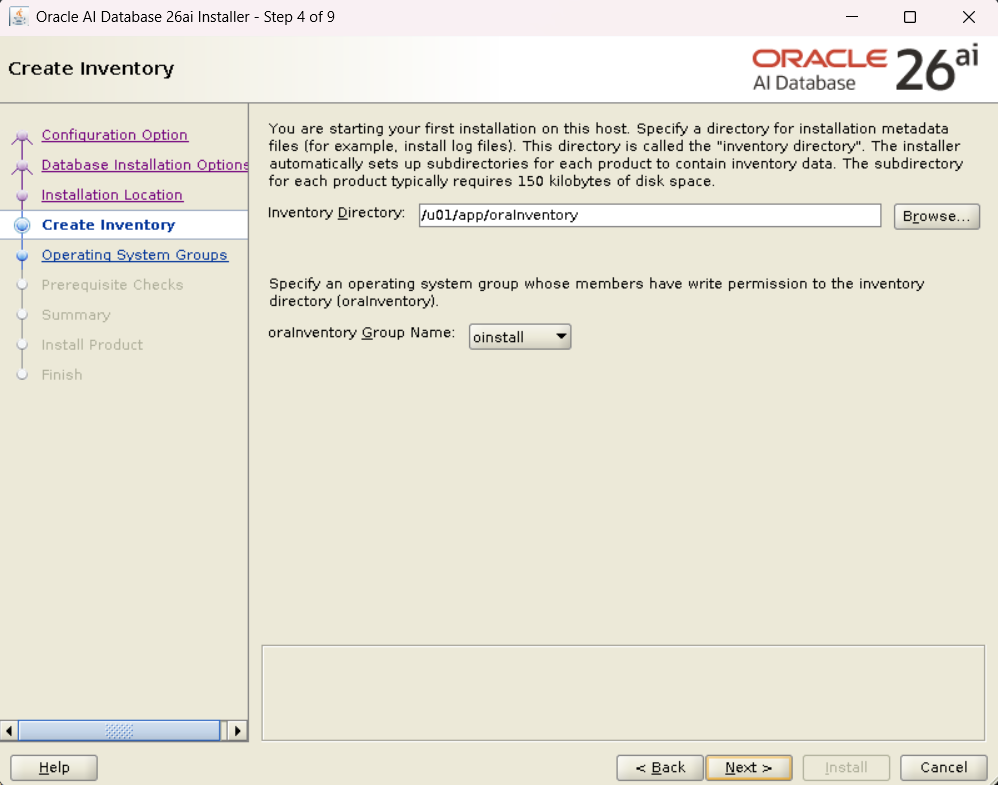The image size is (998, 785).
Task: Click the Java icon in the title bar
Action: [x=18, y=17]
